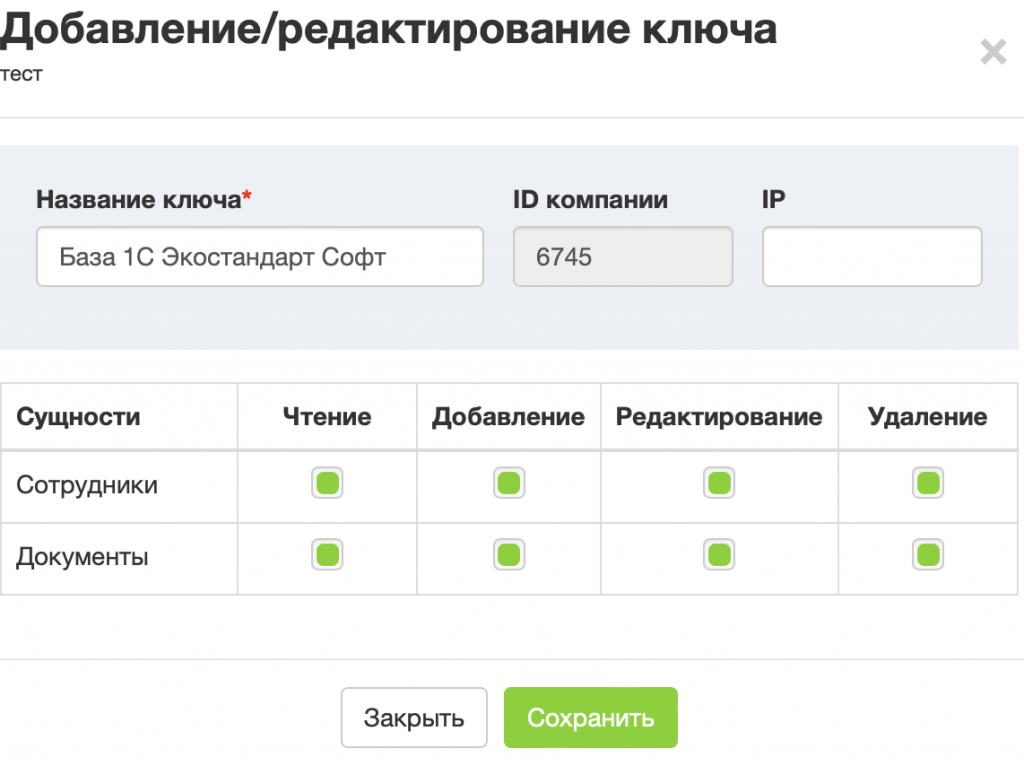Focus the Название ключа input field

(x=260, y=257)
